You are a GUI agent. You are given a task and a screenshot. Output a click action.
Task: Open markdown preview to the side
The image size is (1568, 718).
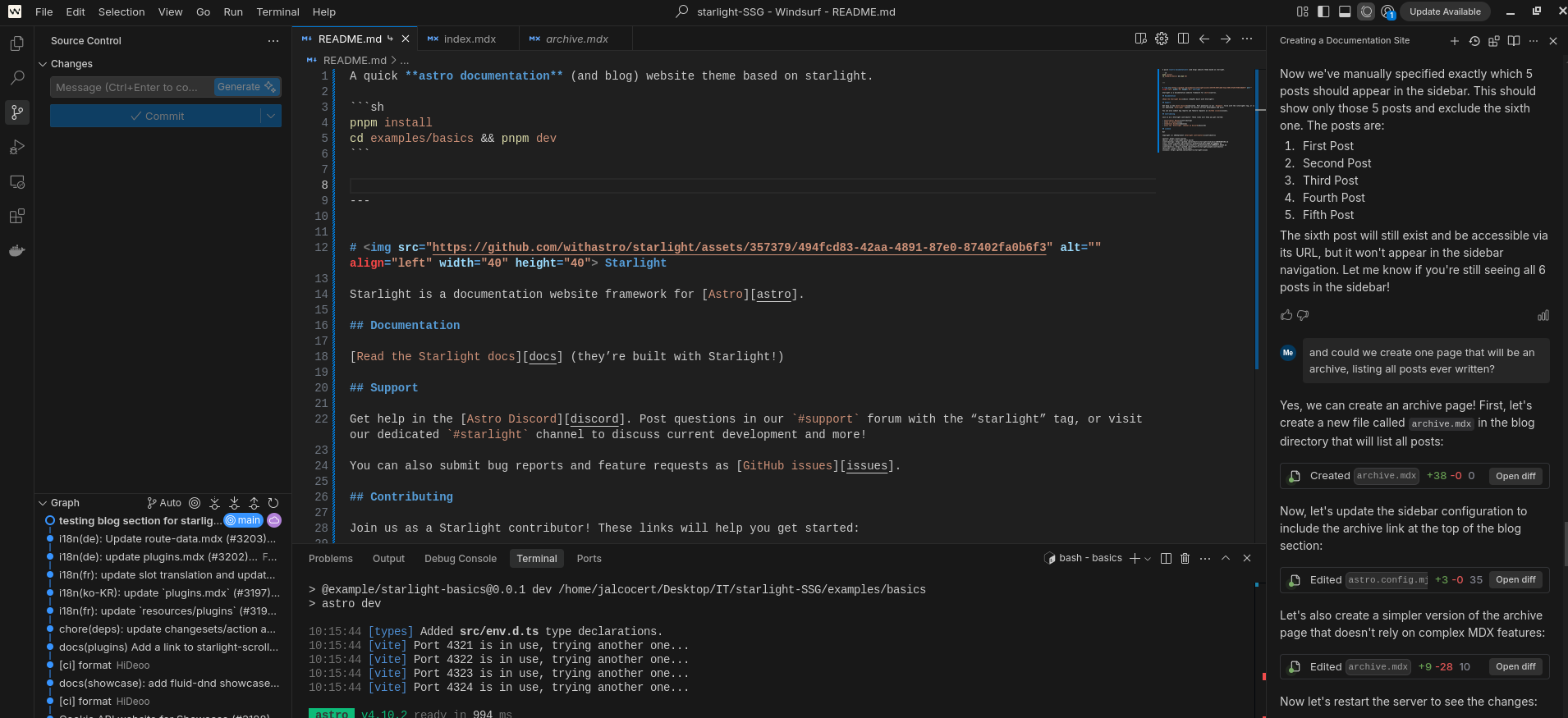tap(1140, 39)
